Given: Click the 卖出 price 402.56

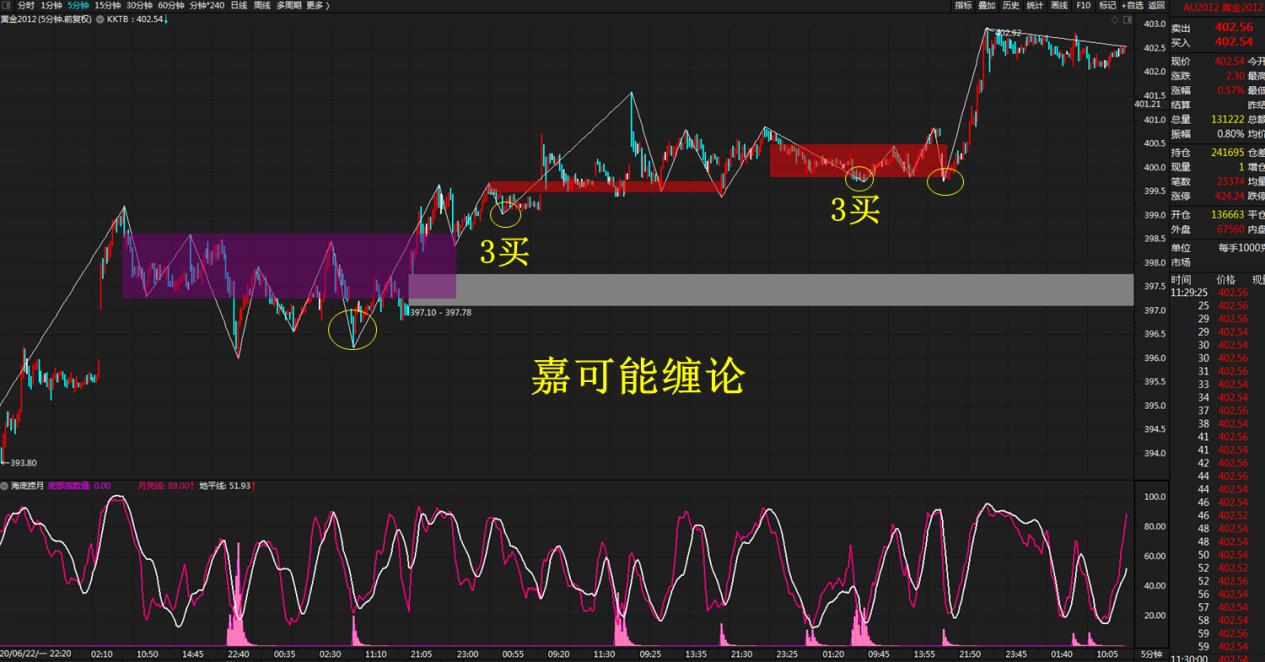Looking at the screenshot, I should tap(1234, 28).
